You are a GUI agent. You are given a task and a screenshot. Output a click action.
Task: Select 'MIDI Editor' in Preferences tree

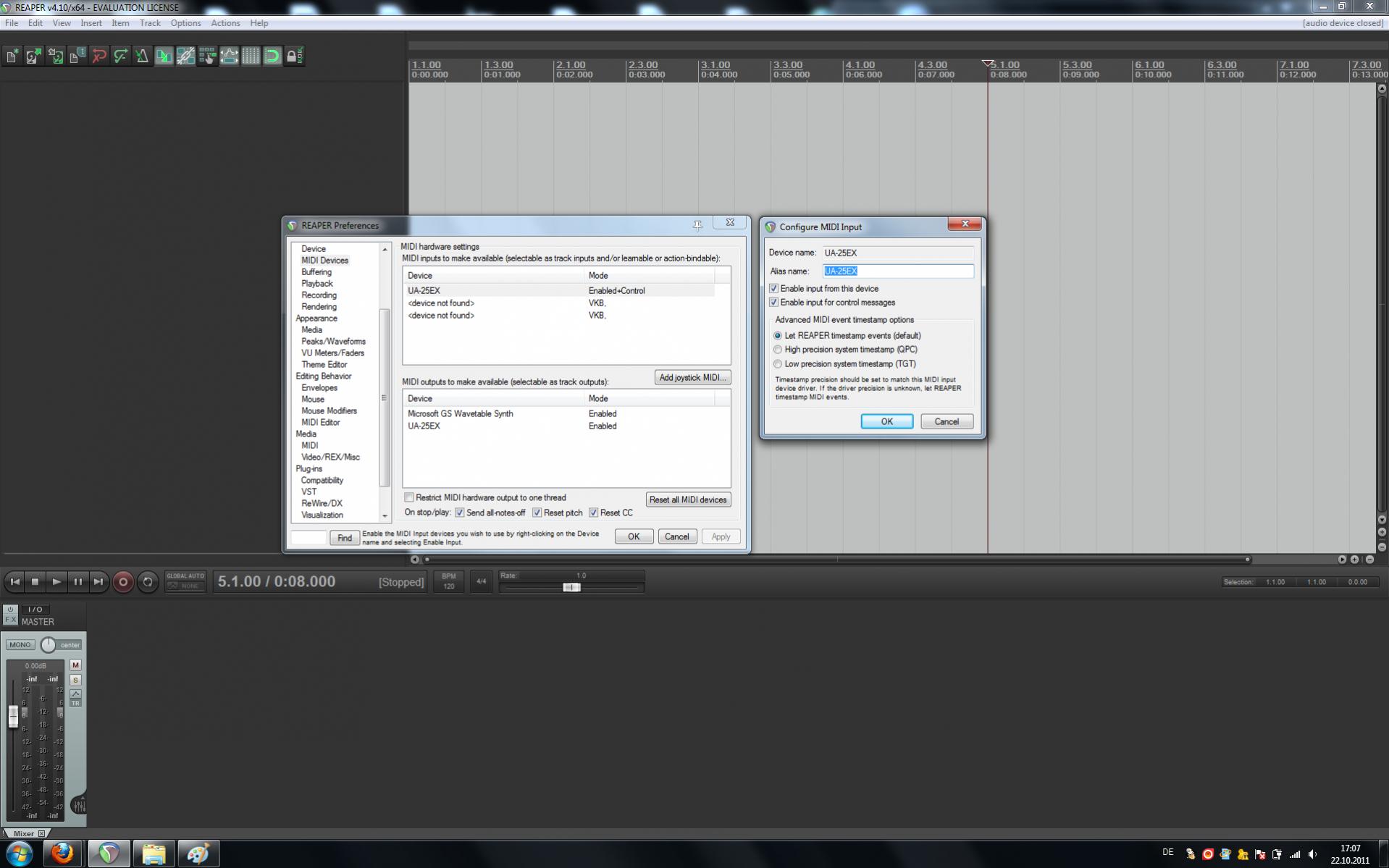[320, 422]
